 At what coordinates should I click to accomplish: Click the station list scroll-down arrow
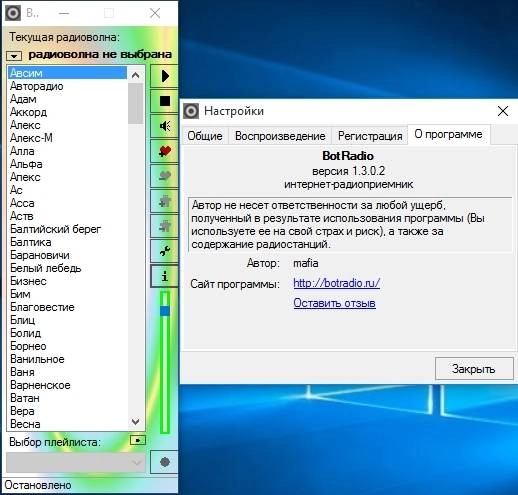(135, 422)
